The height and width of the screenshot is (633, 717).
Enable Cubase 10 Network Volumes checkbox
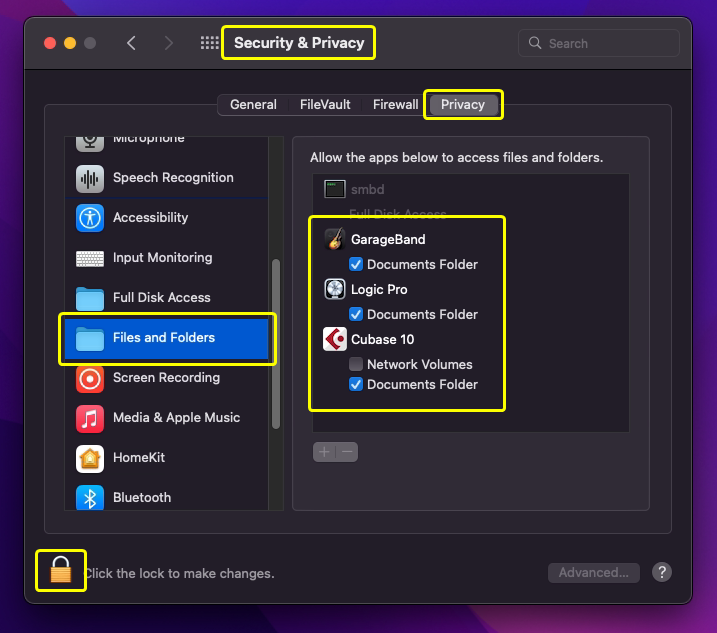tap(356, 365)
